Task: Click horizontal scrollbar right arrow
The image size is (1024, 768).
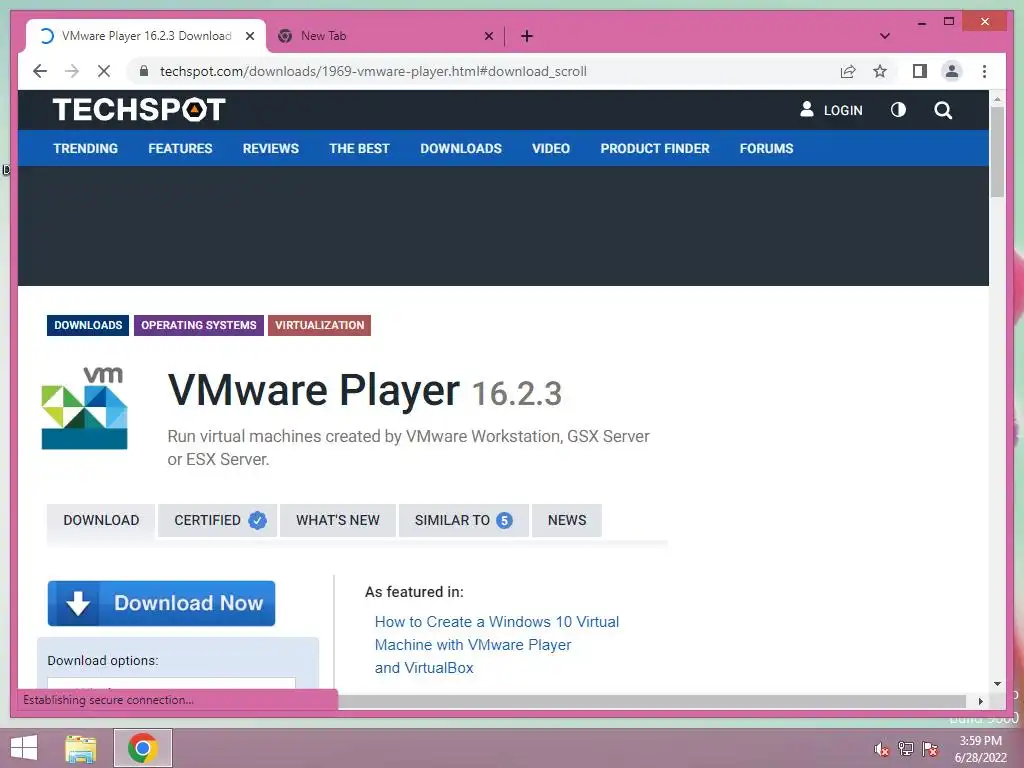Action: tap(980, 701)
